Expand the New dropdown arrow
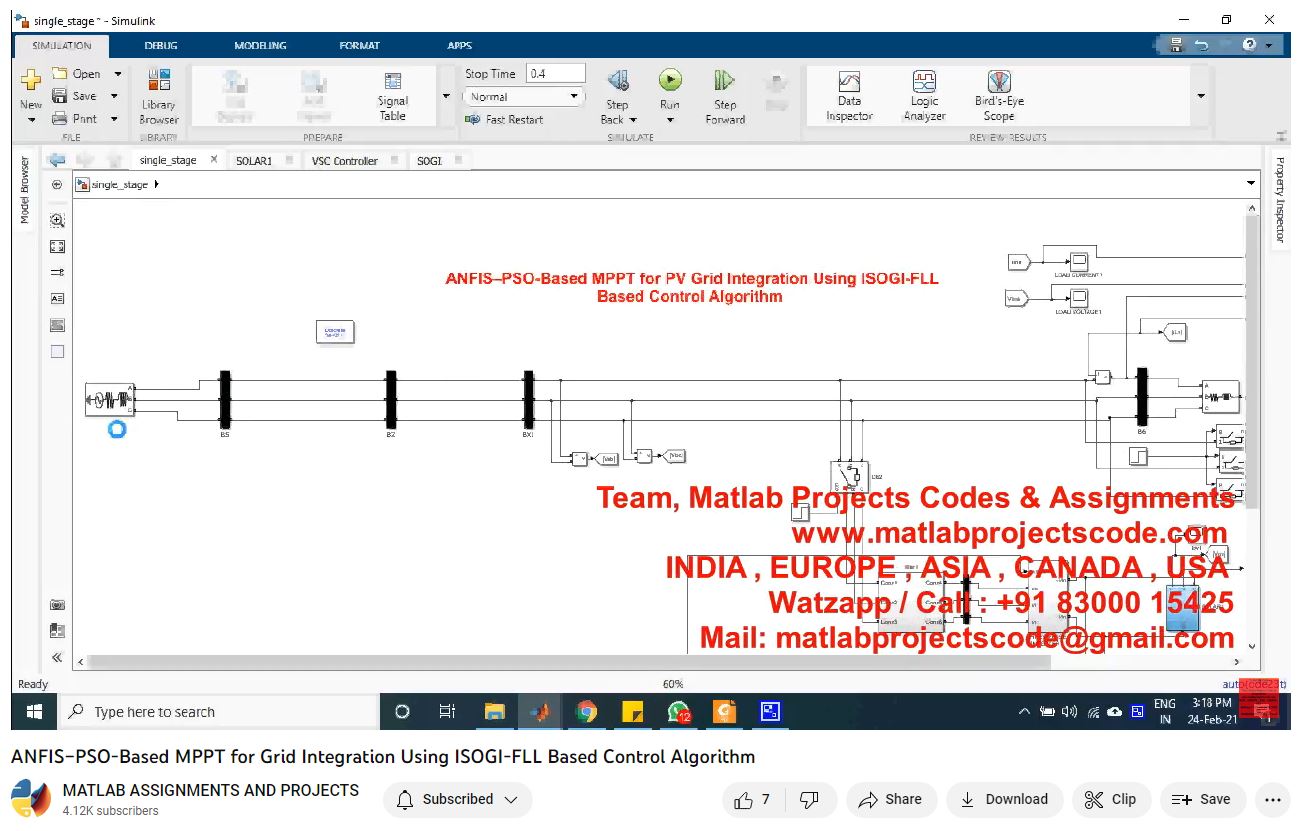Screen dimensions: 1301x831 tap(31, 119)
